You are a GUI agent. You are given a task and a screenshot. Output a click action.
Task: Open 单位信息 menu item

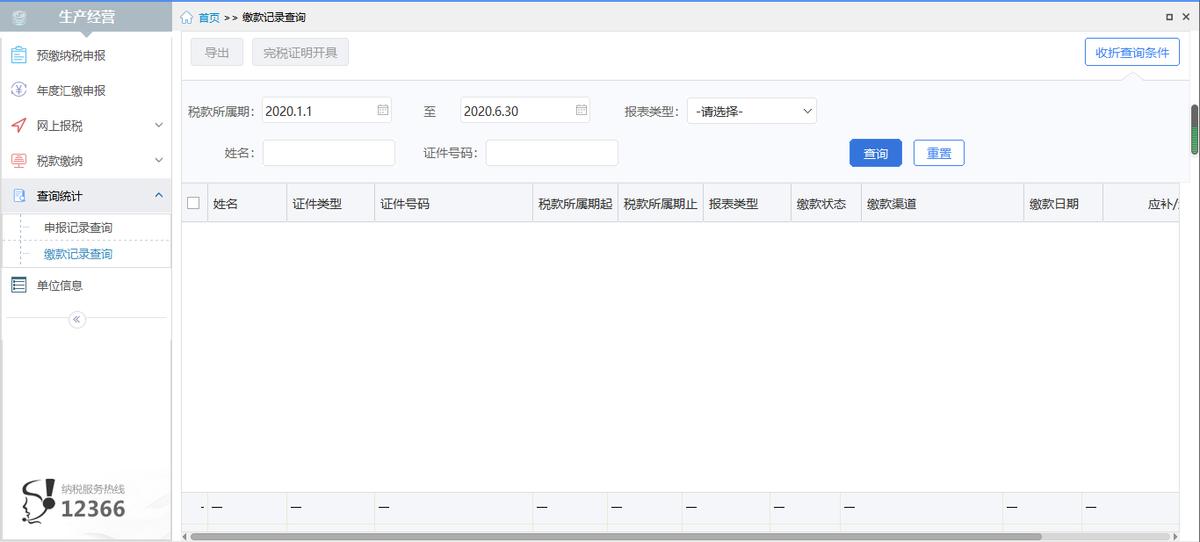(x=86, y=285)
